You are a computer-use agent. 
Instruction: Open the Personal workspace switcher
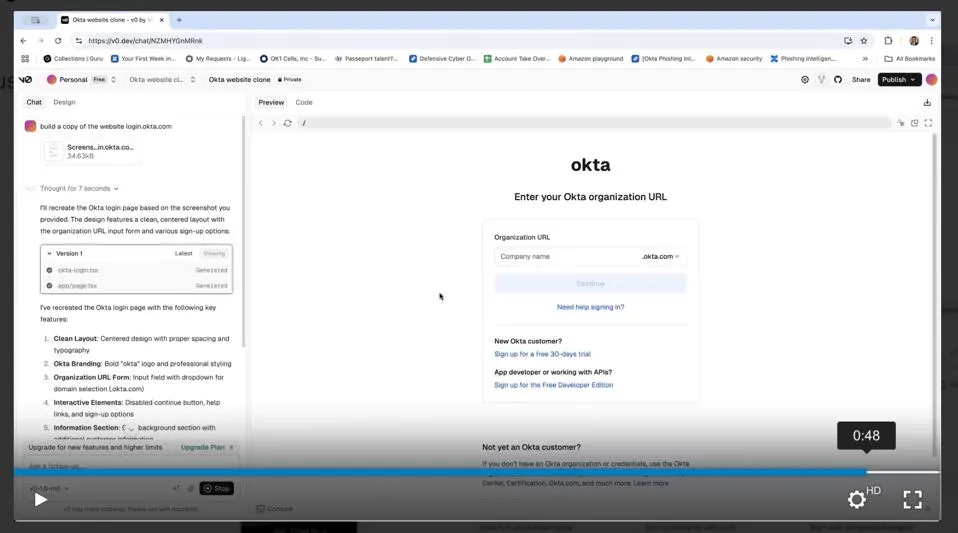[x=82, y=80]
